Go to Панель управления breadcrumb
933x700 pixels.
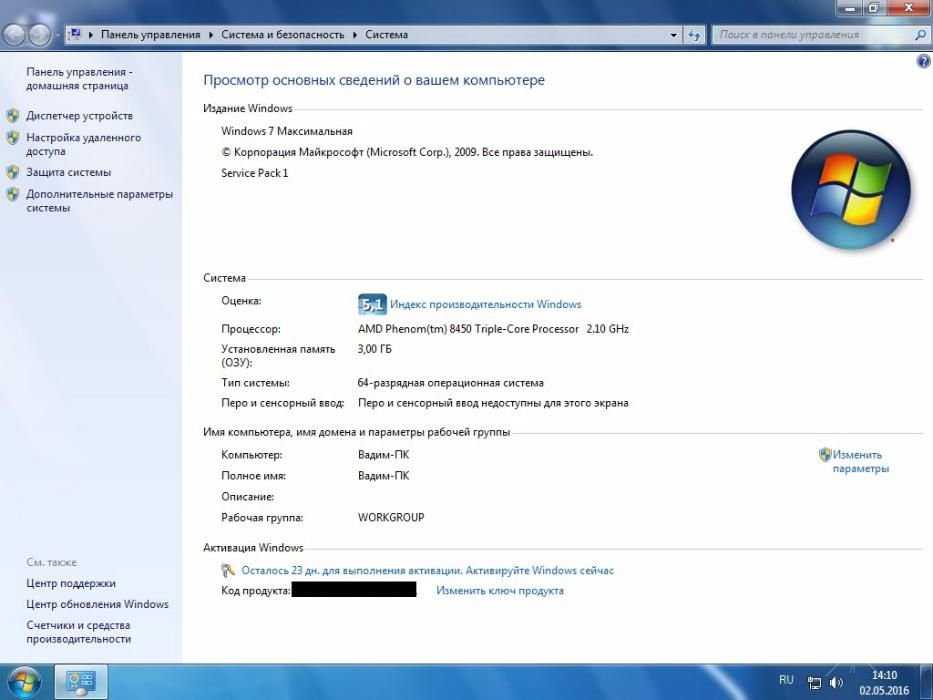[151, 35]
